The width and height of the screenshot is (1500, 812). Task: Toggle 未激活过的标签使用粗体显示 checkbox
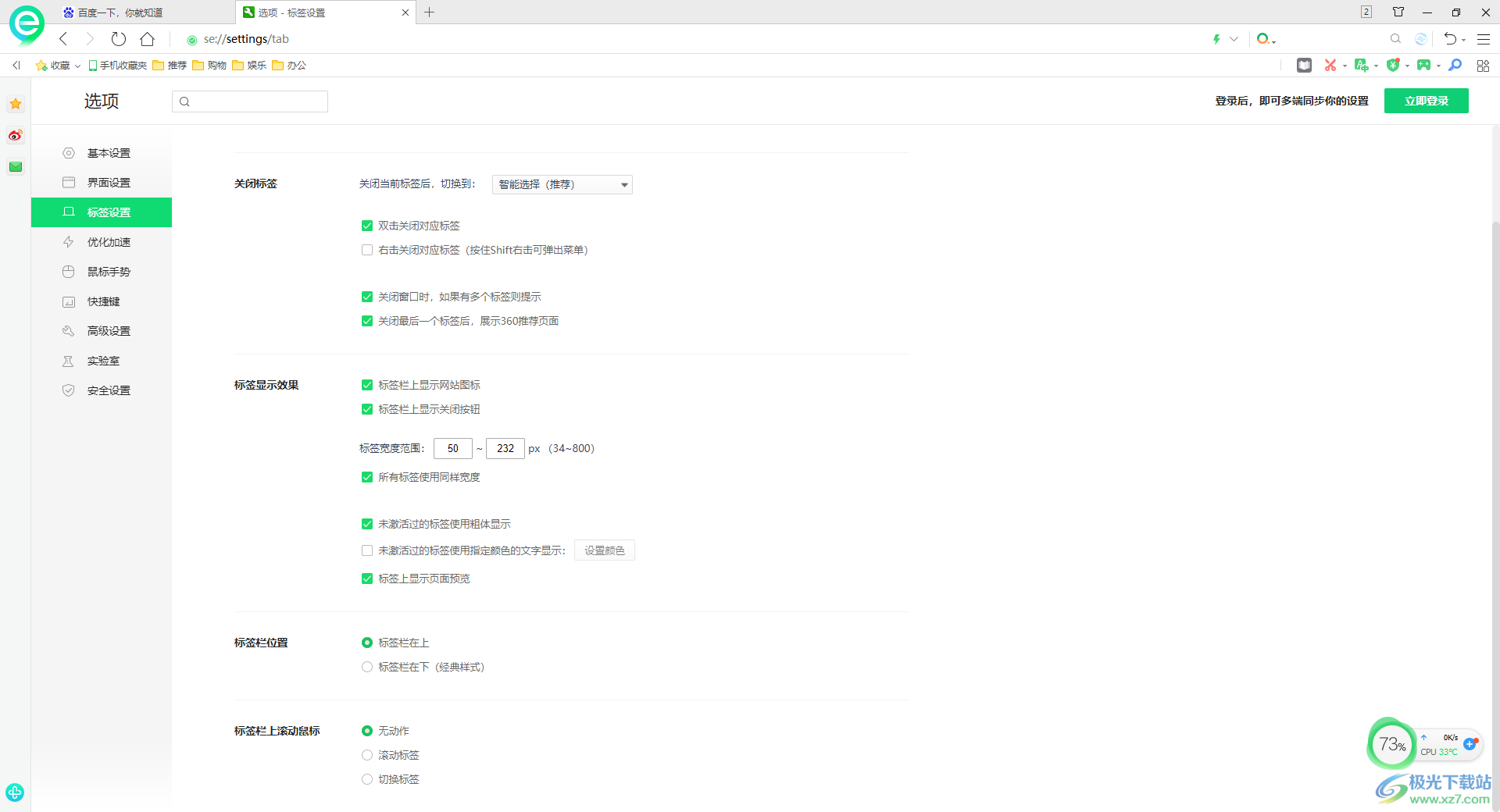[x=367, y=524]
